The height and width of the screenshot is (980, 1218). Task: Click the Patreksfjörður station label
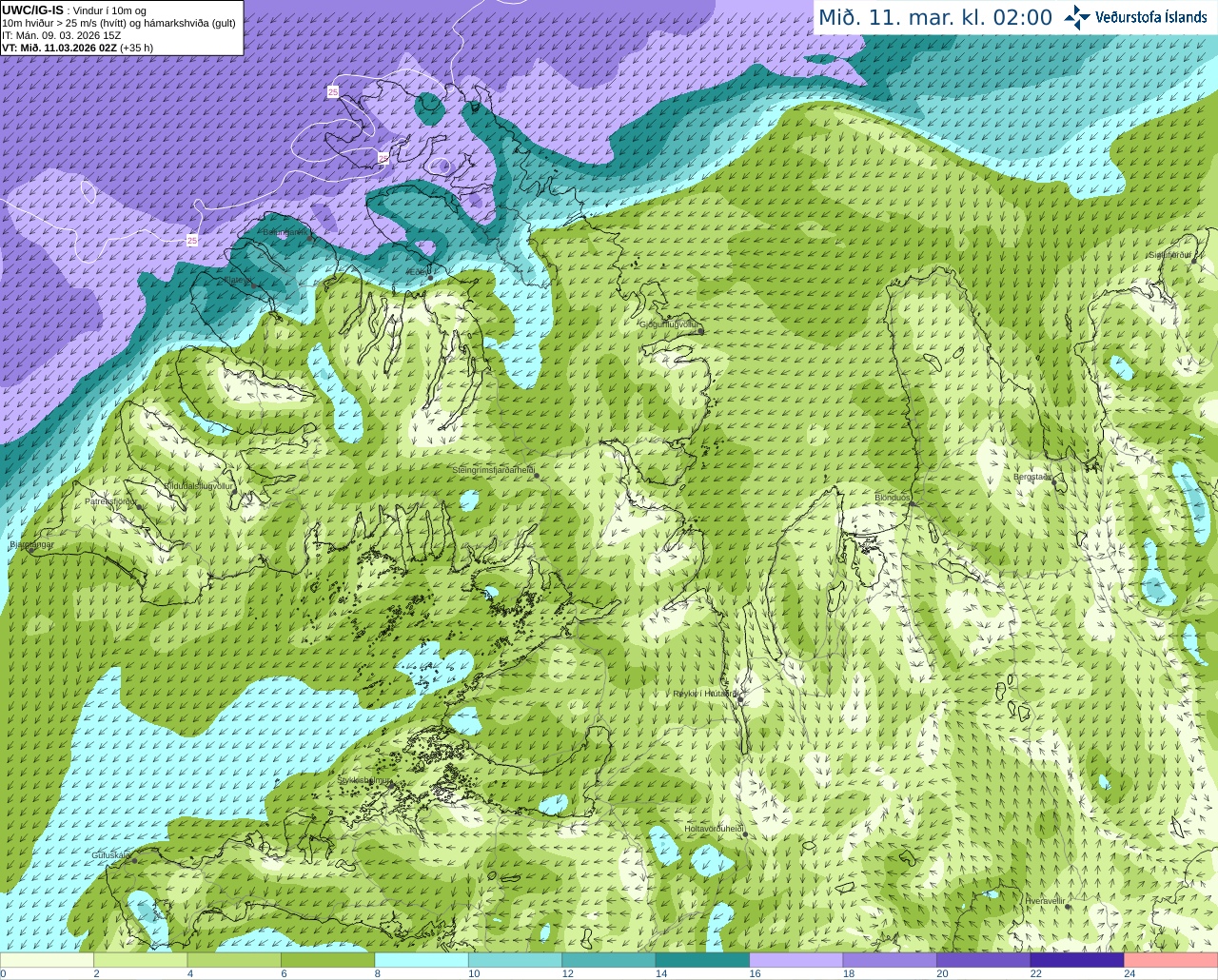coord(111,500)
